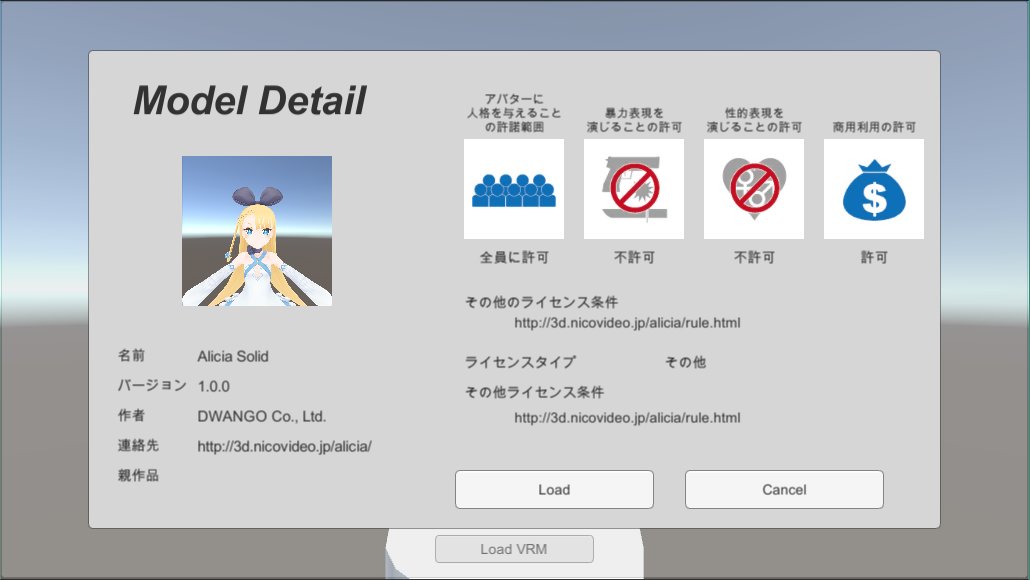Click the 連絡先 label
The width and height of the screenshot is (1030, 580).
point(138,445)
